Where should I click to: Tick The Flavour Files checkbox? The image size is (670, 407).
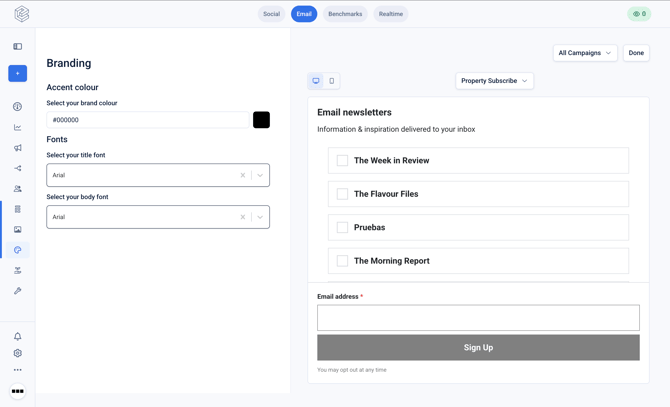coord(342,194)
